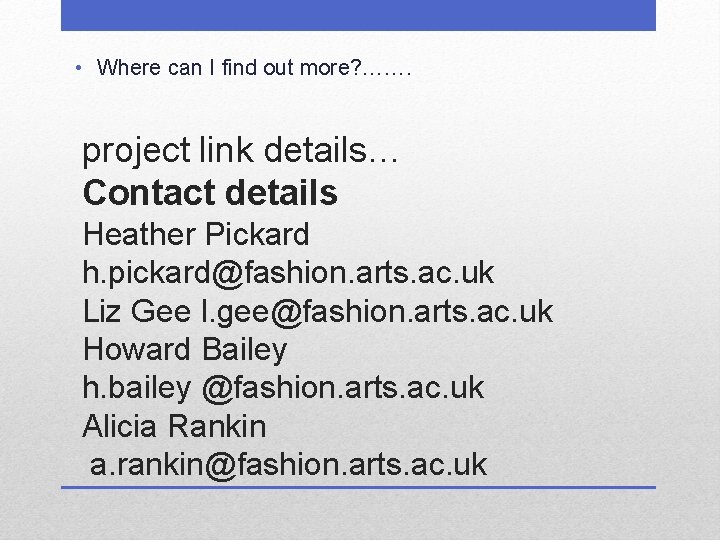Click the blue horizontal line under the emails
Screen dimensions: 720x540
click(x=358, y=487)
